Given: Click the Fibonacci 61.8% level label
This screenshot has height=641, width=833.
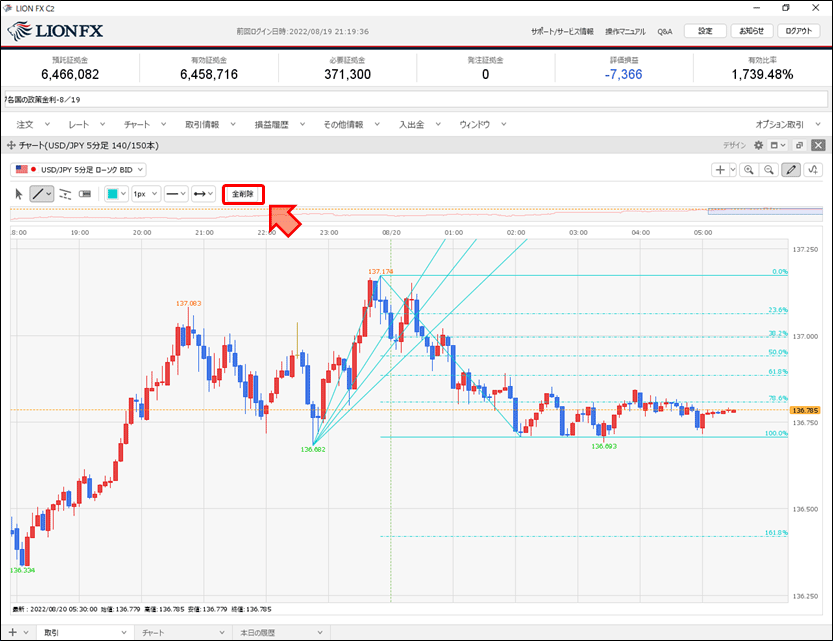Looking at the screenshot, I should point(778,372).
